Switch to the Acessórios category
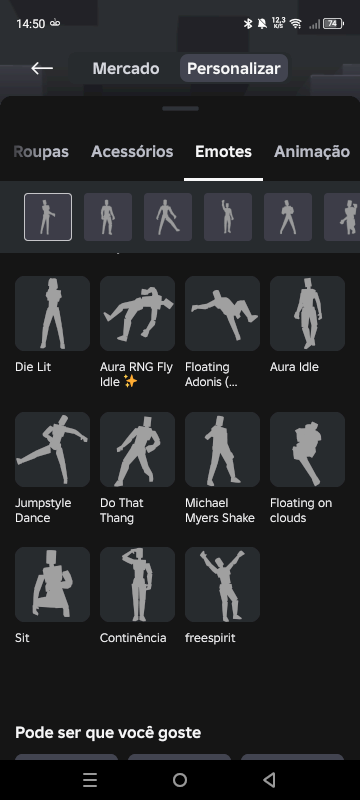 point(132,152)
